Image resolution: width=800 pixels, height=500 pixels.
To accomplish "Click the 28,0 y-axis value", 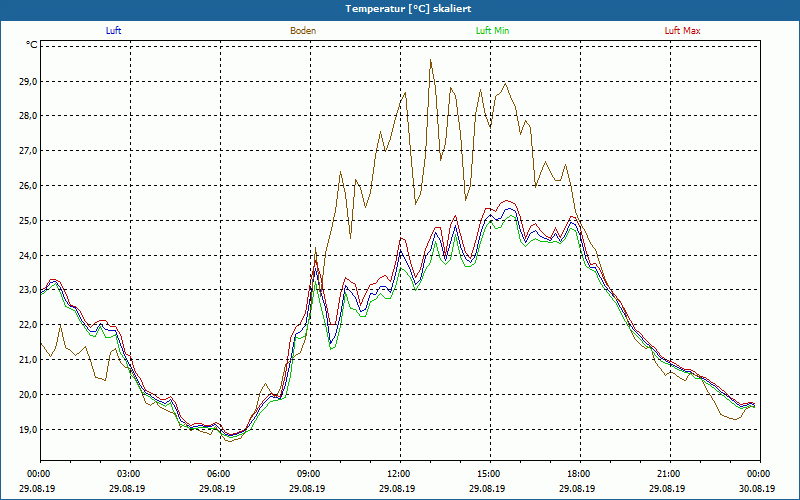I will (28, 116).
